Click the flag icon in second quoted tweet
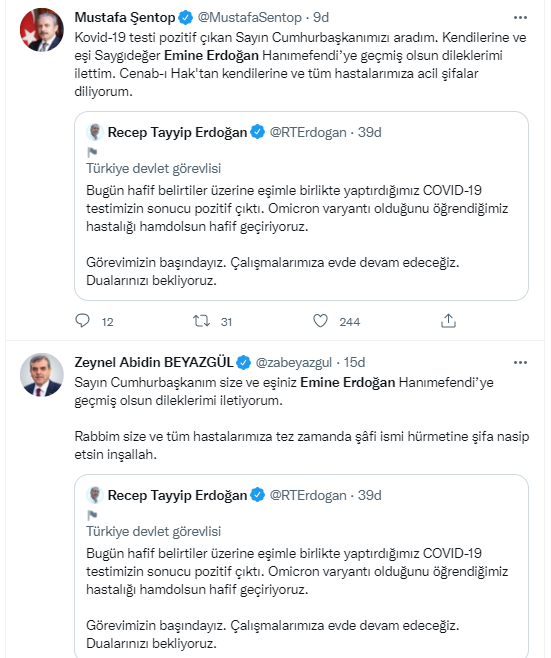This screenshot has width=551, height=658. tap(92, 515)
